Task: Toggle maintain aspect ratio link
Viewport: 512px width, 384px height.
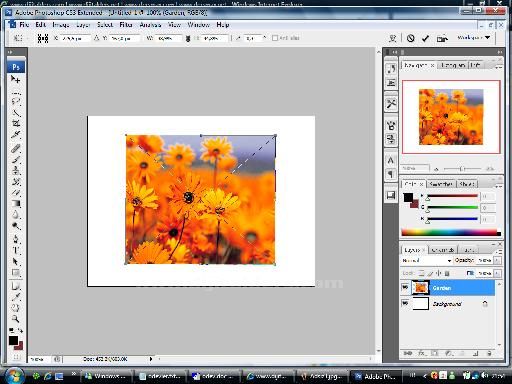Action: 188,39
